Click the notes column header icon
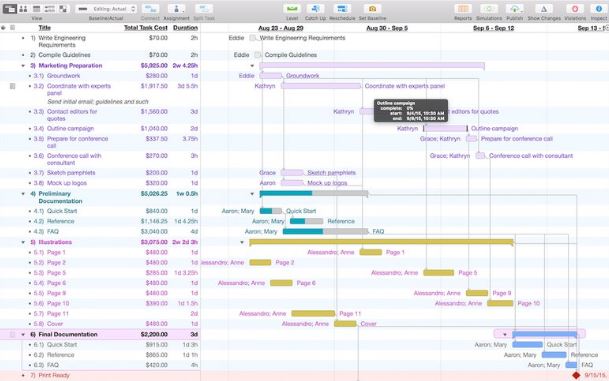Viewport: 609px width, 381px height. (12, 28)
